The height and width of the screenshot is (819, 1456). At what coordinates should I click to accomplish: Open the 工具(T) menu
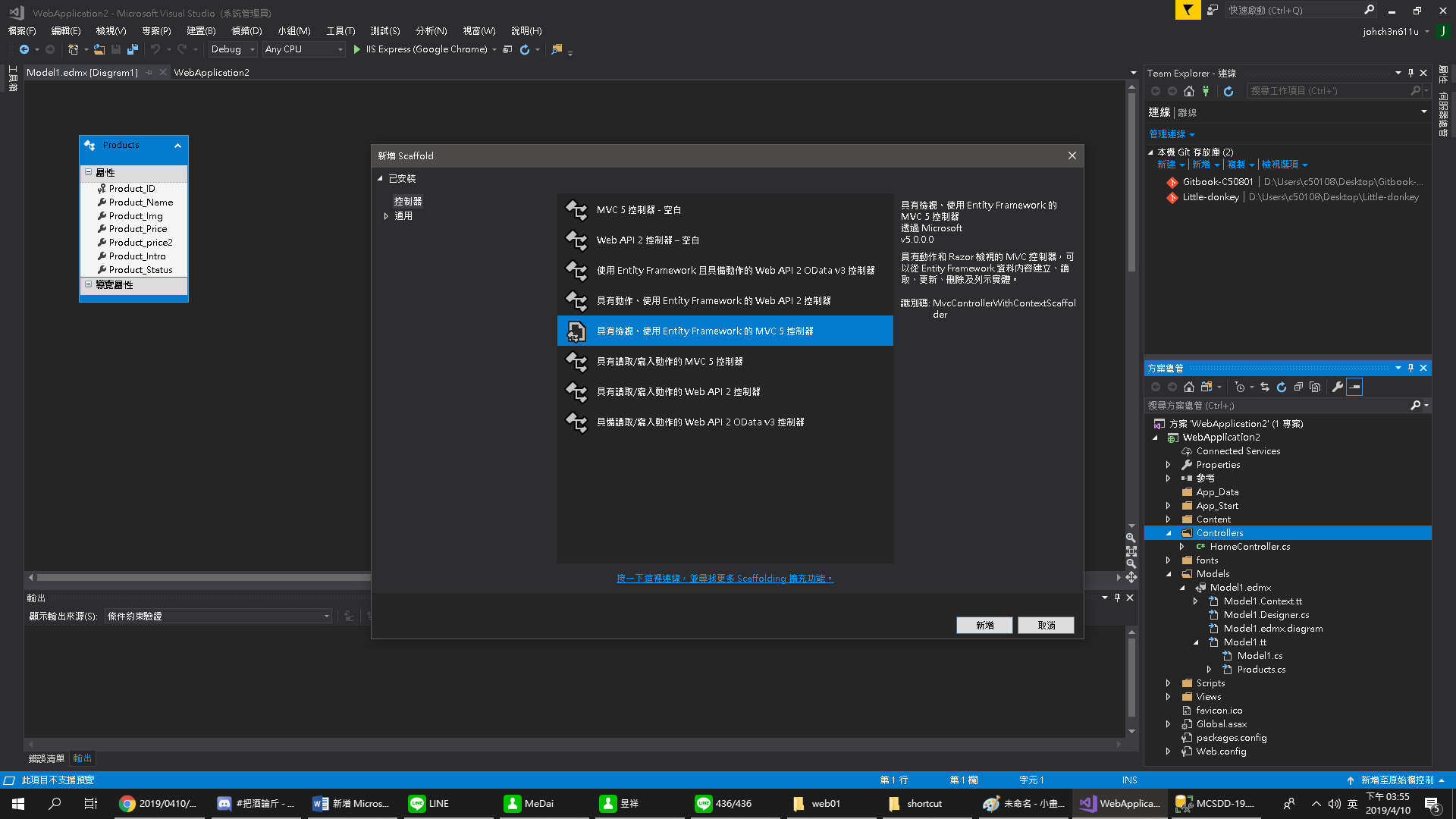pyautogui.click(x=340, y=31)
